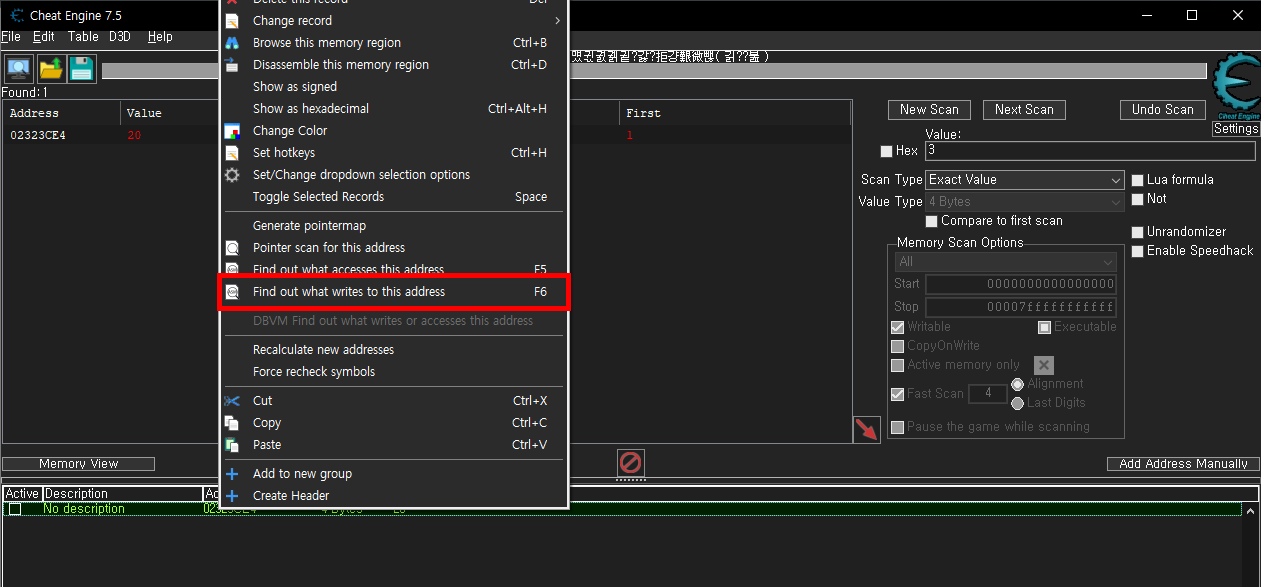Open Settings under the logo
Viewport: 1261px width, 587px height.
pos(1236,129)
